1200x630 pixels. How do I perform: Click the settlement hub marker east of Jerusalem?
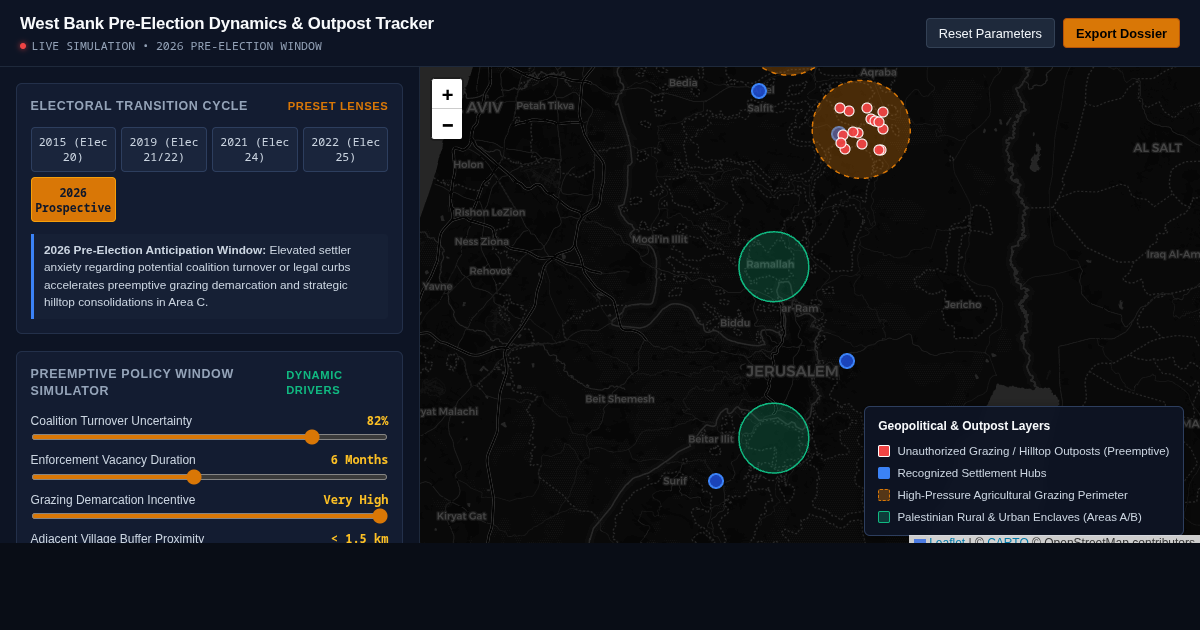847,361
